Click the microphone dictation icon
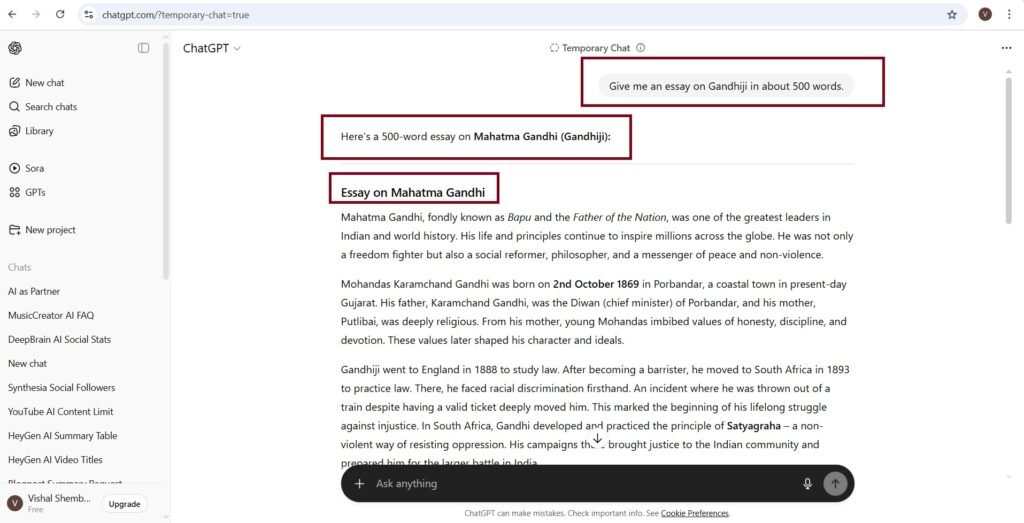Viewport: 1024px width, 523px height. coord(807,484)
